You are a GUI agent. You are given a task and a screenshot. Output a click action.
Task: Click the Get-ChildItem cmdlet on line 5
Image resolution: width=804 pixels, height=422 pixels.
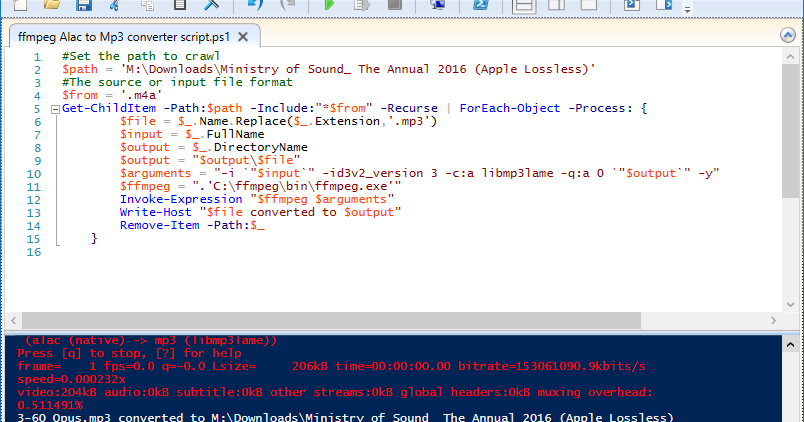pos(109,108)
